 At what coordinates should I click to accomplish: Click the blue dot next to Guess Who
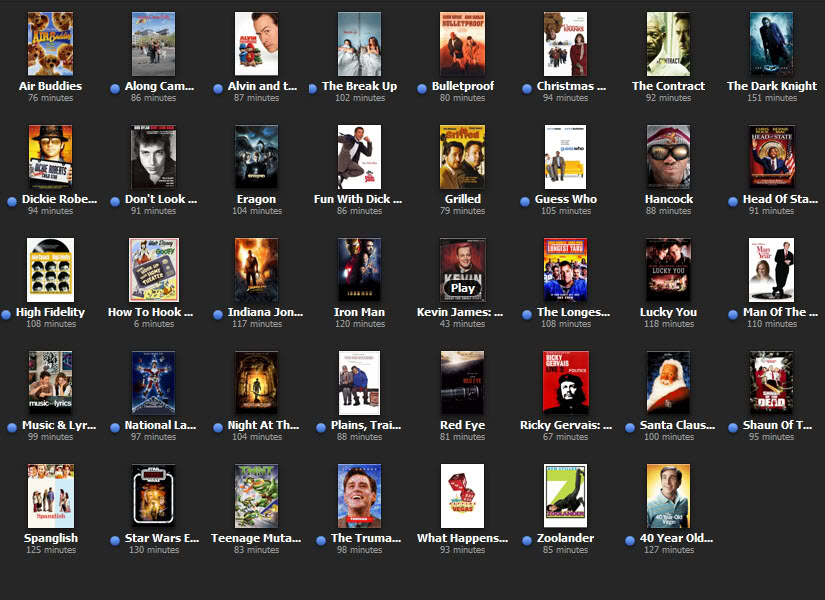[x=525, y=202]
